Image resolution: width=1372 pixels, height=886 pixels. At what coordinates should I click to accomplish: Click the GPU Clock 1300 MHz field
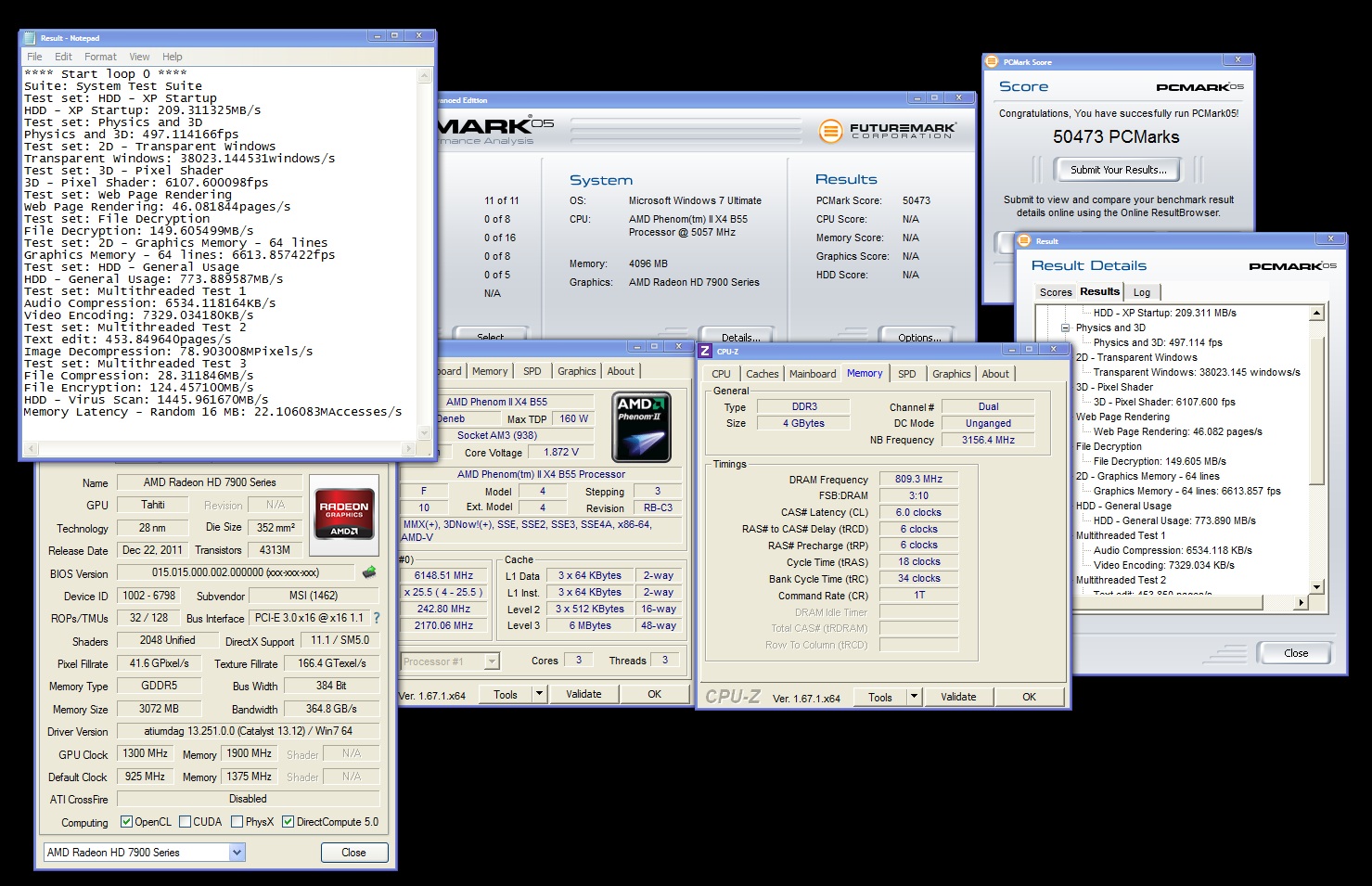[145, 753]
